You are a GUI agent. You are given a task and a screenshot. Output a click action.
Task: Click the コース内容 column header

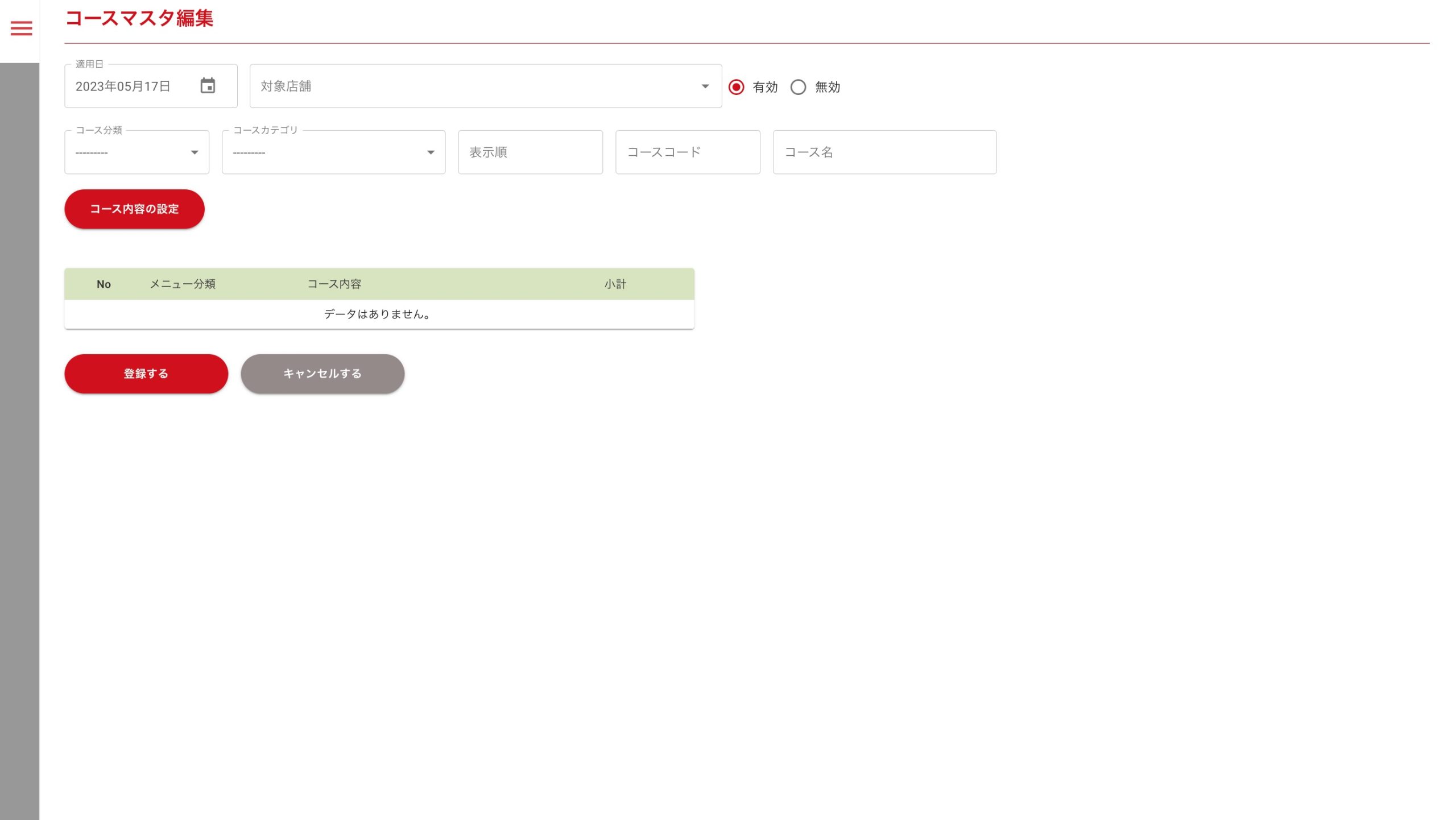(334, 284)
